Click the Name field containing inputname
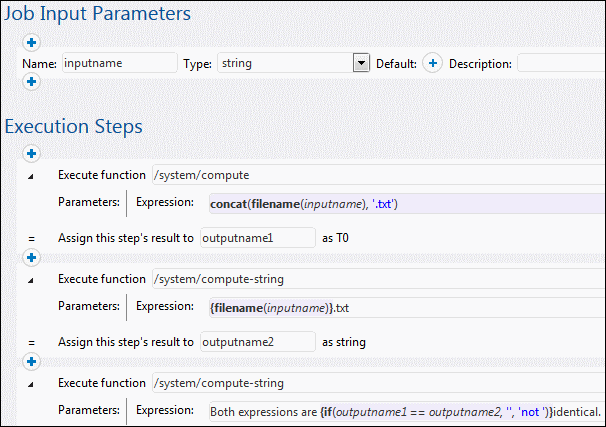This screenshot has width=606, height=427. click(119, 63)
